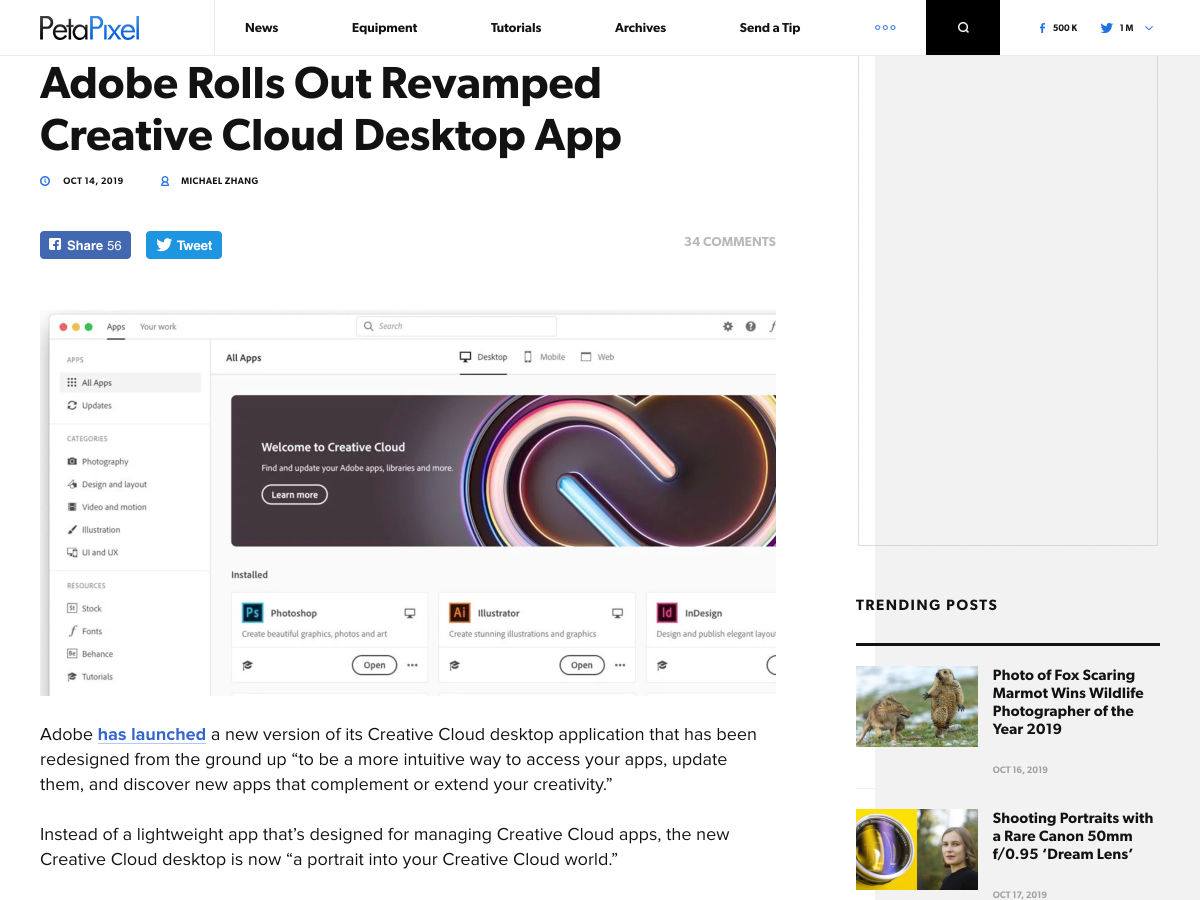Open articles from Oct 14, 2019
The height and width of the screenshot is (900, 1200).
click(x=93, y=181)
